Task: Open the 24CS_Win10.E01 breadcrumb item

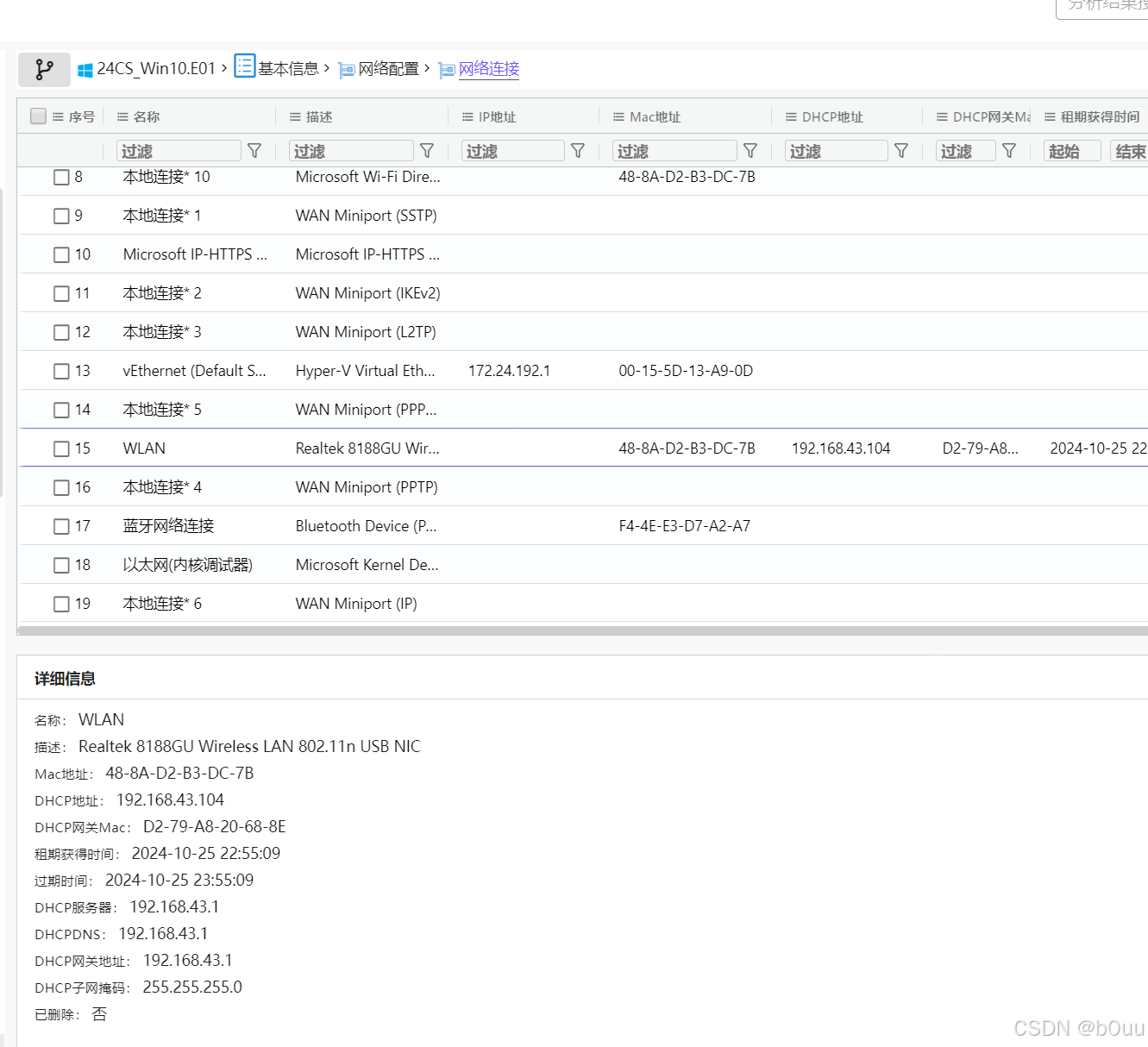Action: click(x=156, y=68)
